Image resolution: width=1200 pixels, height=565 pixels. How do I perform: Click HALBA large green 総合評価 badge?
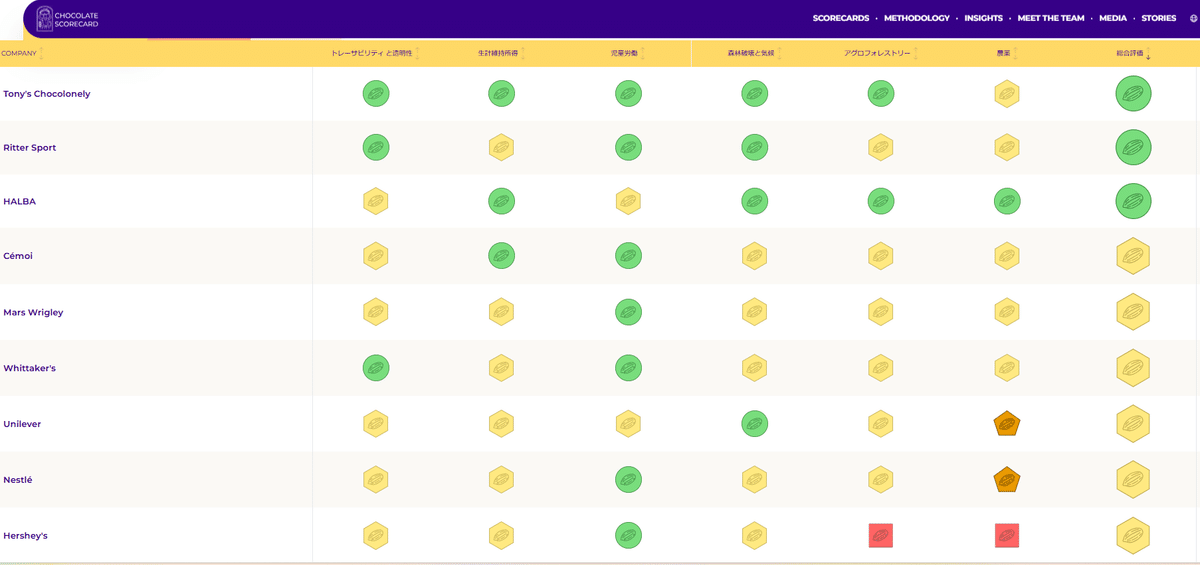pos(1133,202)
